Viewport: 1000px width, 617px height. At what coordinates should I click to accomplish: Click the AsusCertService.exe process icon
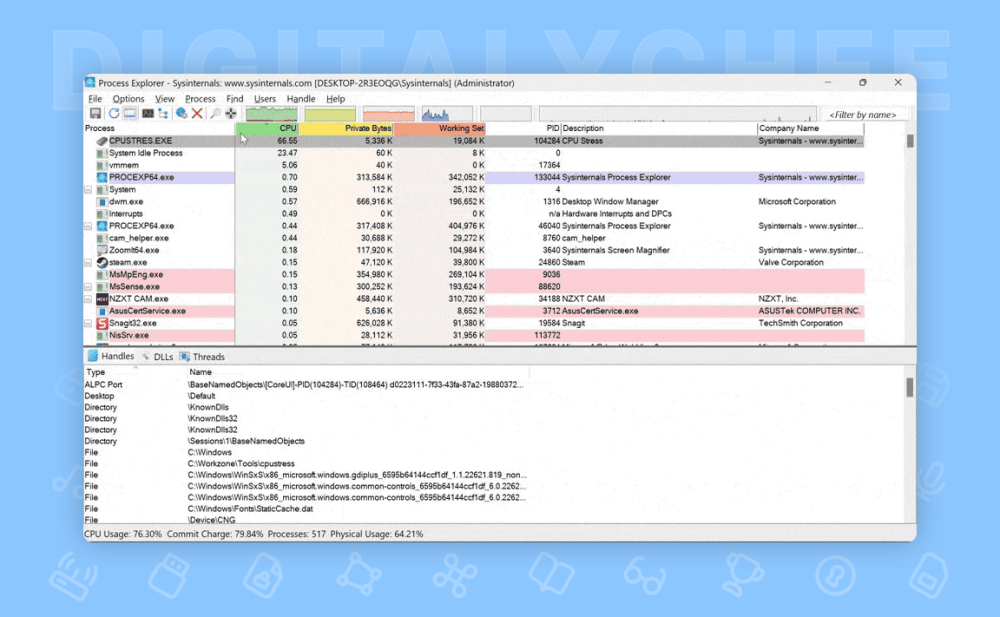pyautogui.click(x=101, y=311)
